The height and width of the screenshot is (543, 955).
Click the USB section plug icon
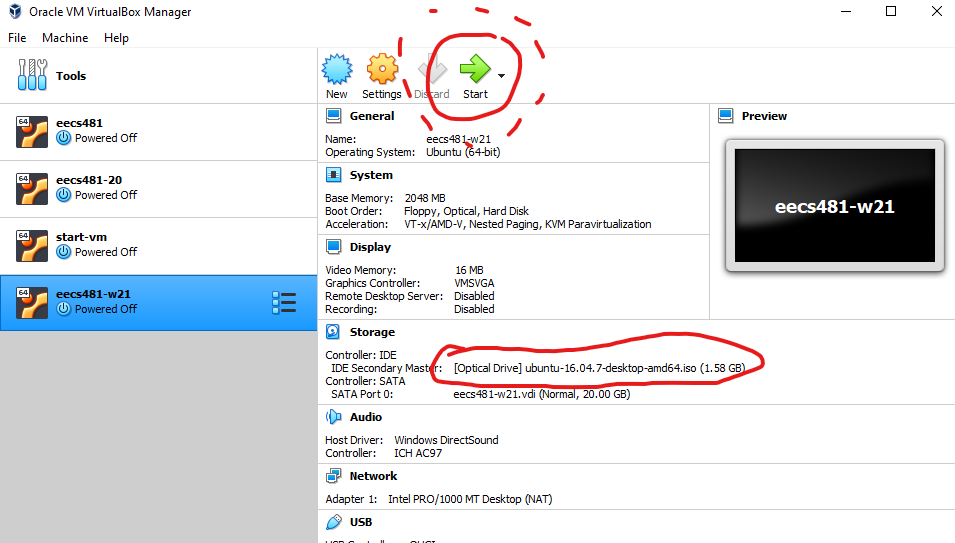[x=333, y=522]
